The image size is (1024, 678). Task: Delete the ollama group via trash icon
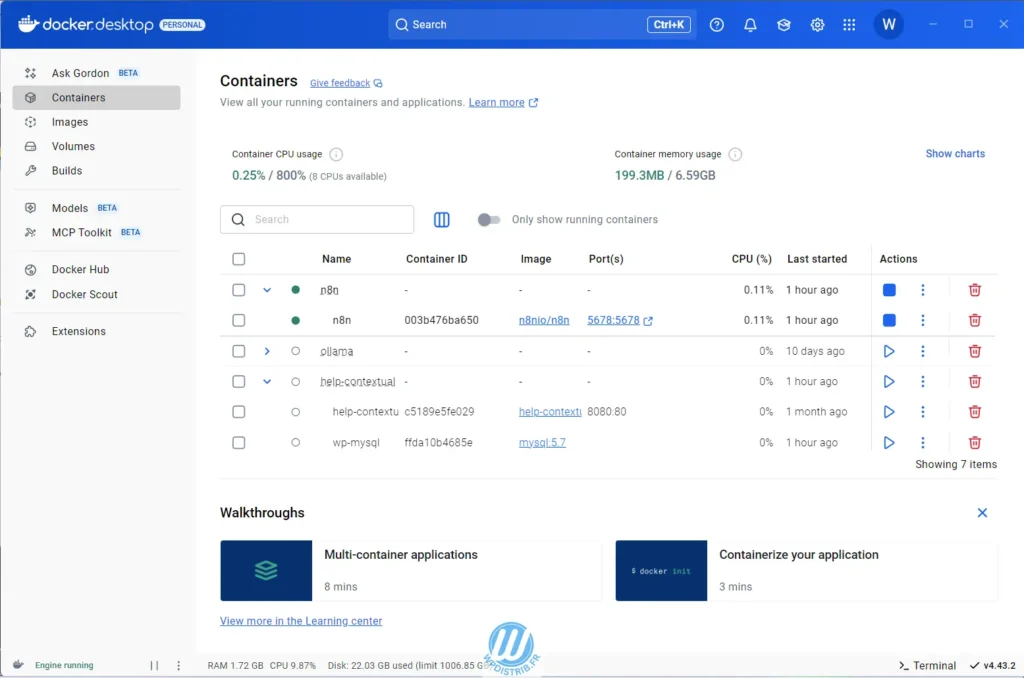click(974, 351)
